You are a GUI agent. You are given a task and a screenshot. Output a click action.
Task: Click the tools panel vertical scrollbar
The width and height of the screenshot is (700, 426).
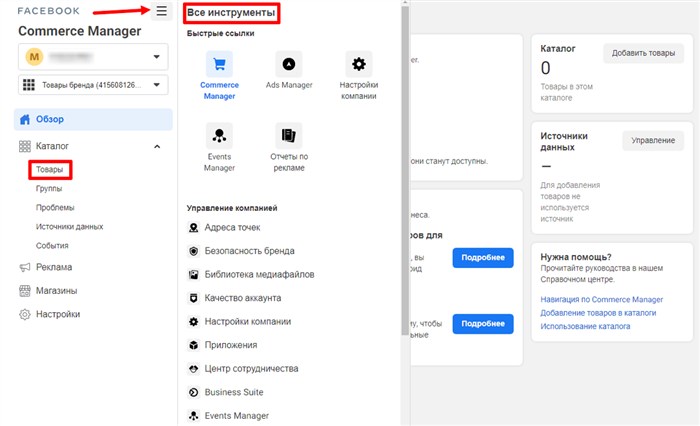(405, 170)
